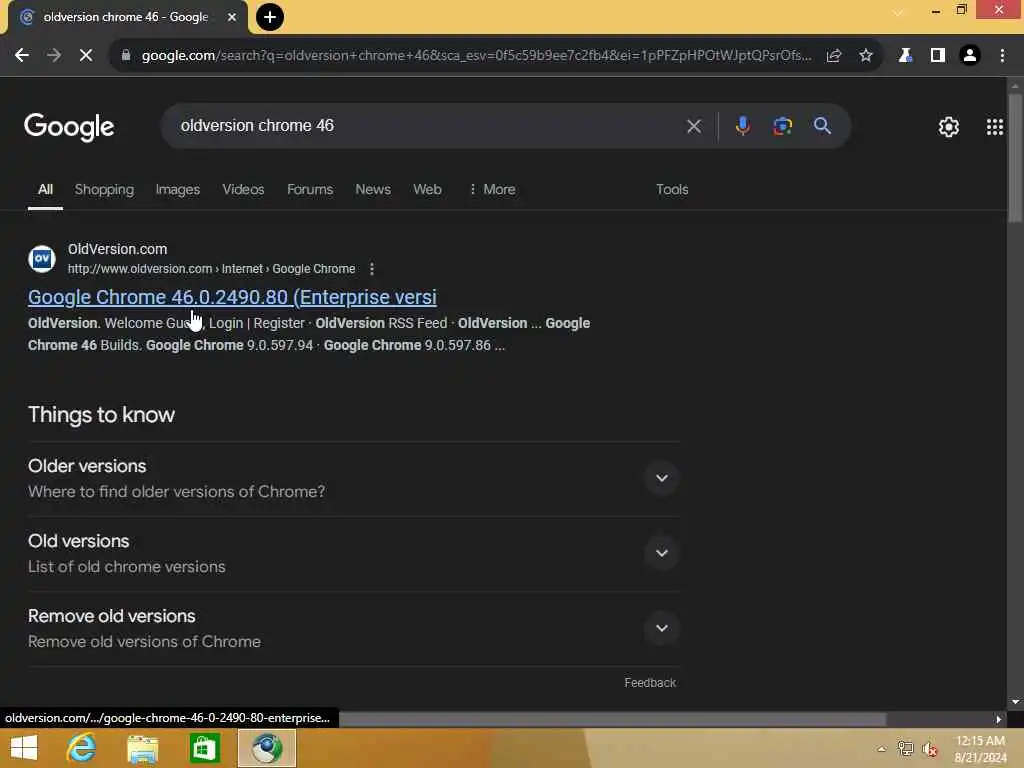The width and height of the screenshot is (1024, 768).
Task: Click the address bar URL
Action: pyautogui.click(x=477, y=56)
